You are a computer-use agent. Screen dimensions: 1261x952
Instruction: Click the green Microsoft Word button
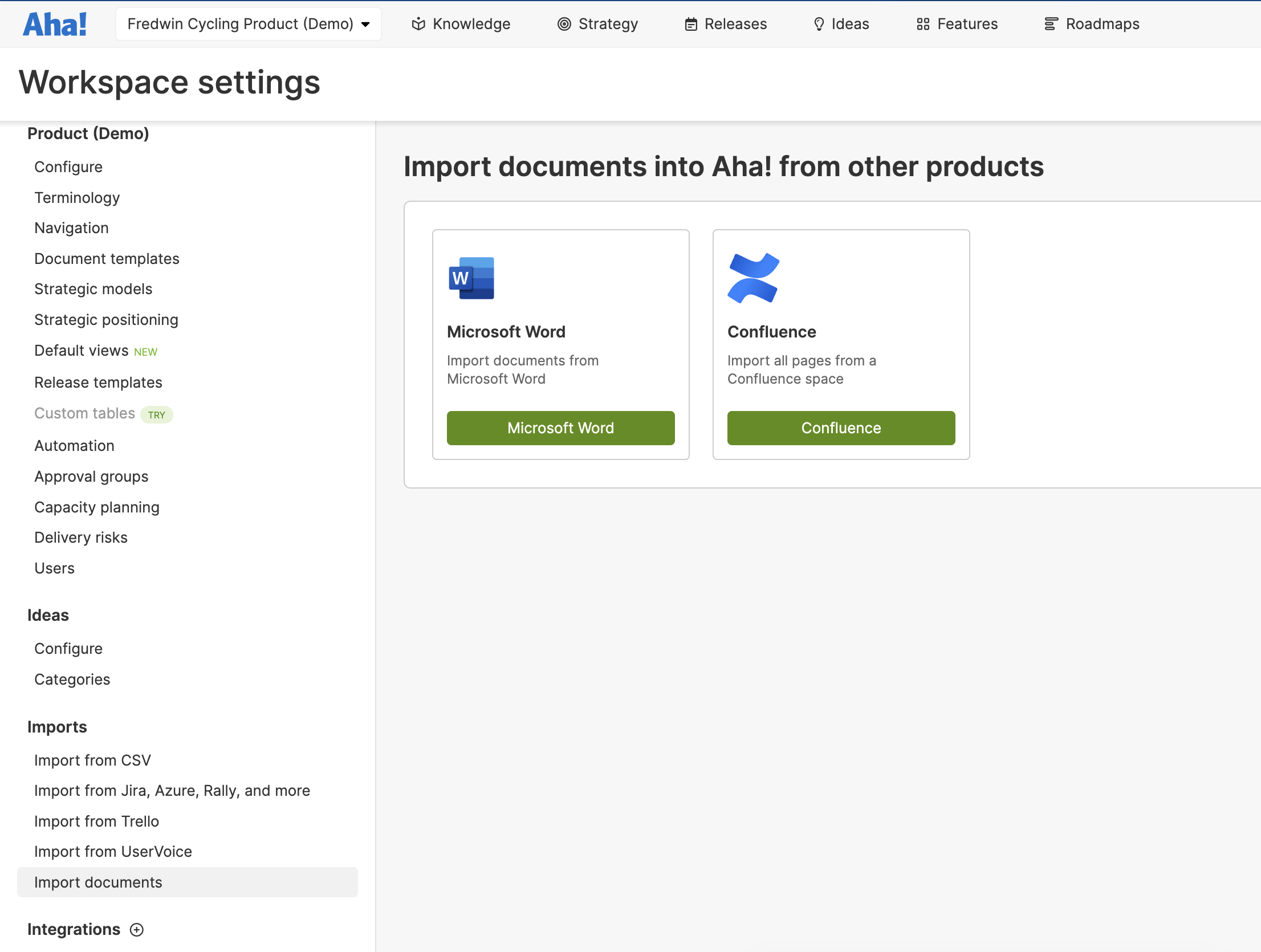561,428
